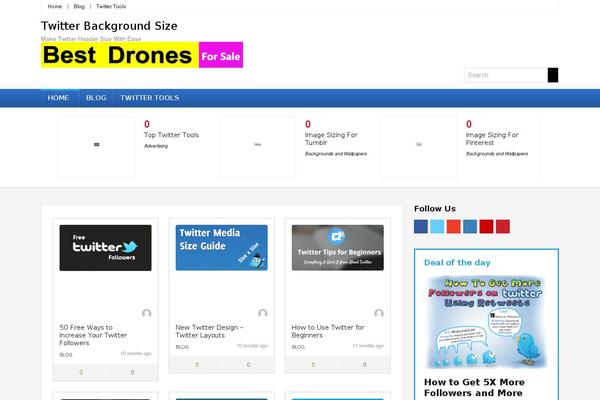Open the dark blue Facebook follow icon
Screen dimensions: 600x400
(421, 227)
